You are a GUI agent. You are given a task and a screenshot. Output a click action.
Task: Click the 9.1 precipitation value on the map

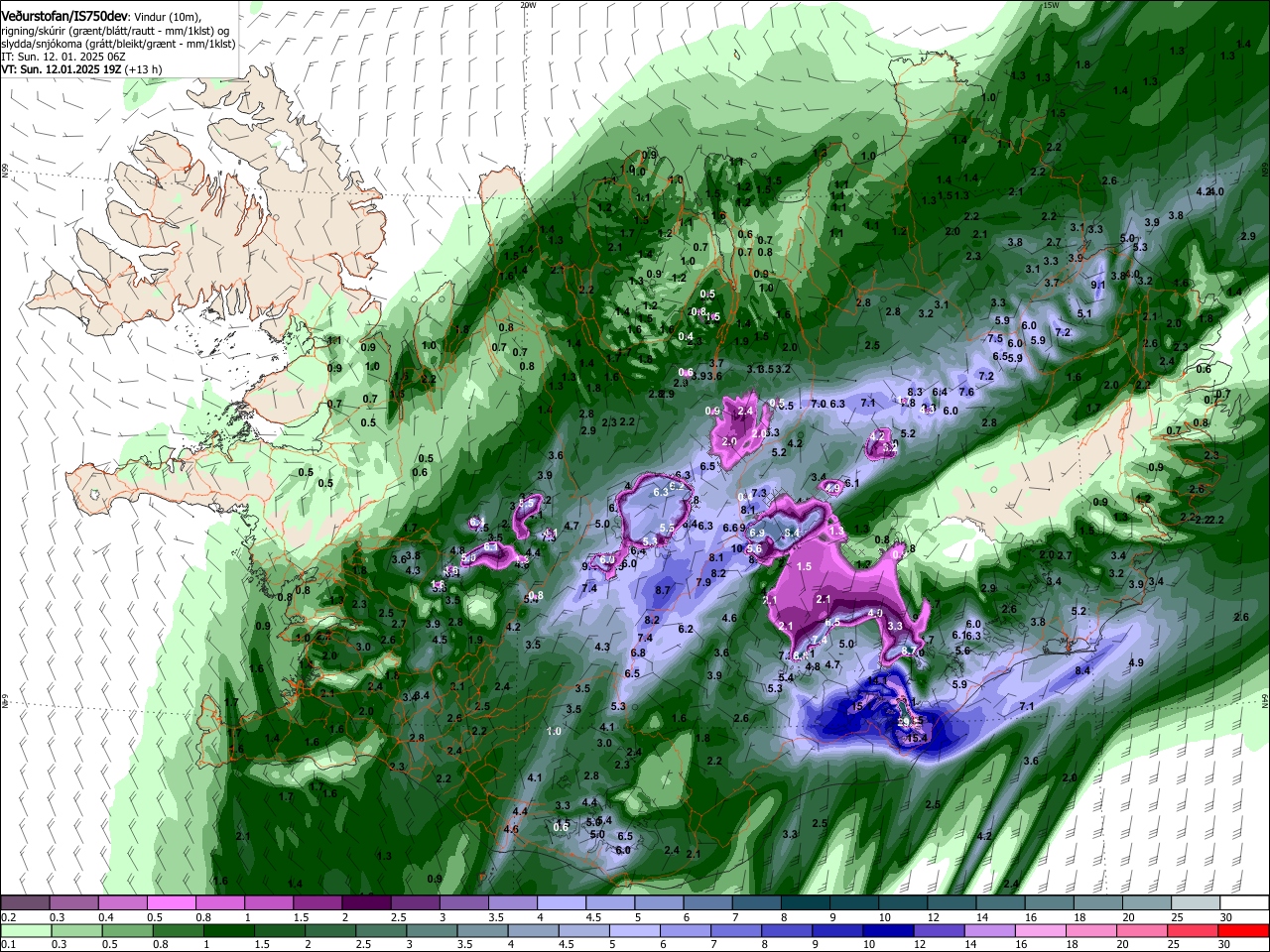tap(1098, 285)
